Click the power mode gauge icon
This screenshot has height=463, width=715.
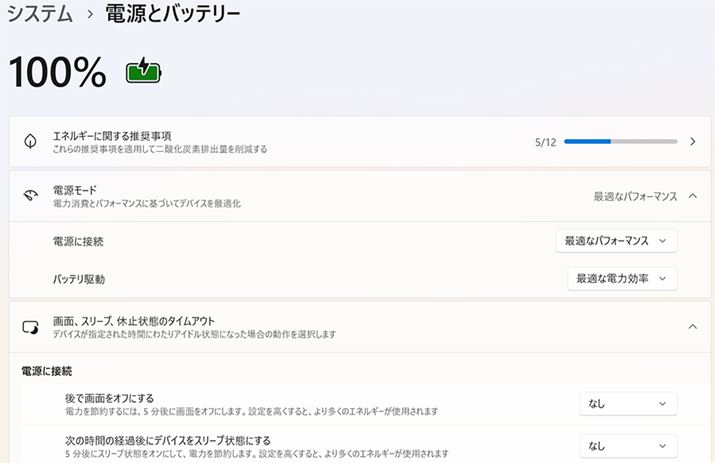31,196
